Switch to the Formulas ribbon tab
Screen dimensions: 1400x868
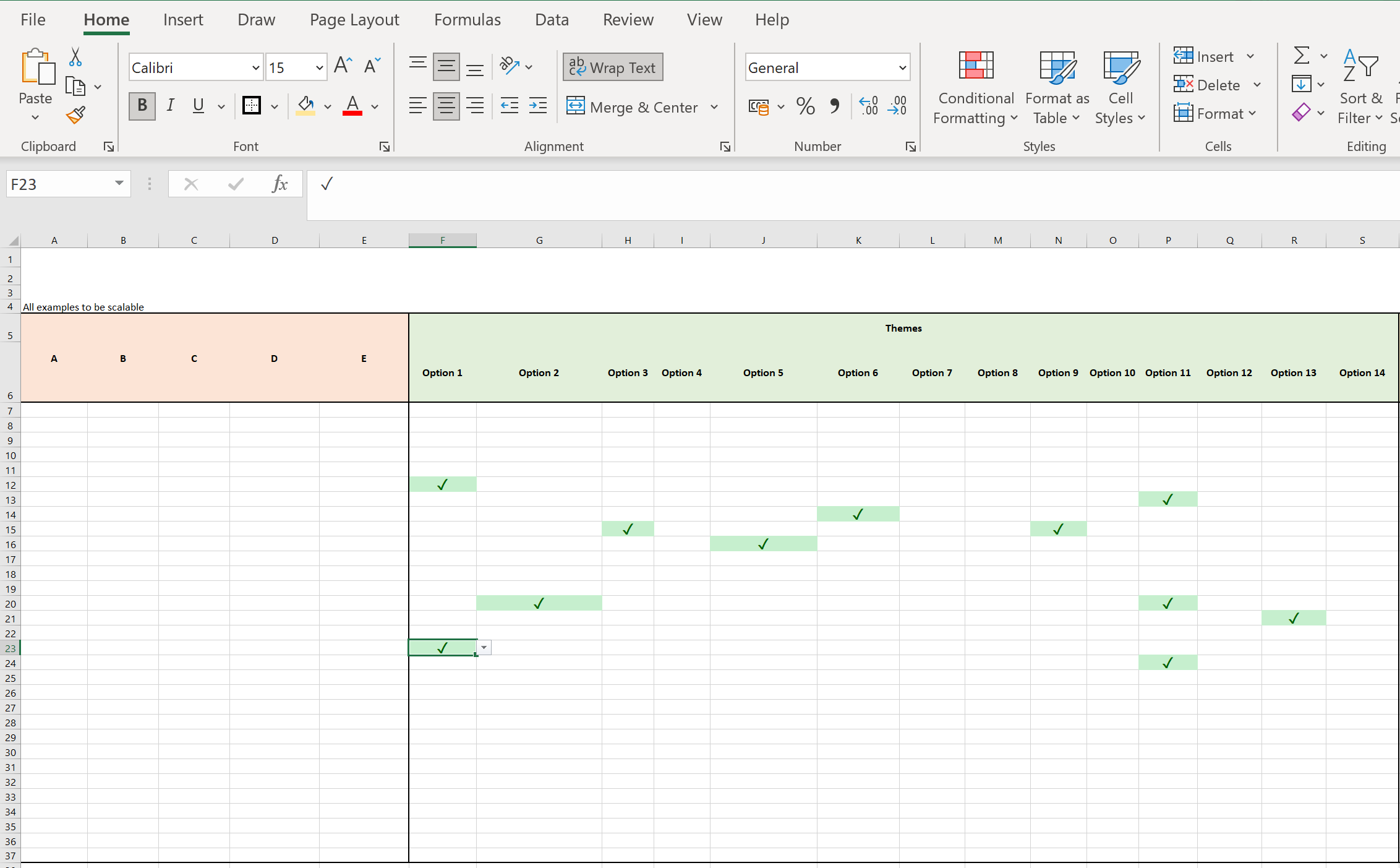tap(467, 20)
